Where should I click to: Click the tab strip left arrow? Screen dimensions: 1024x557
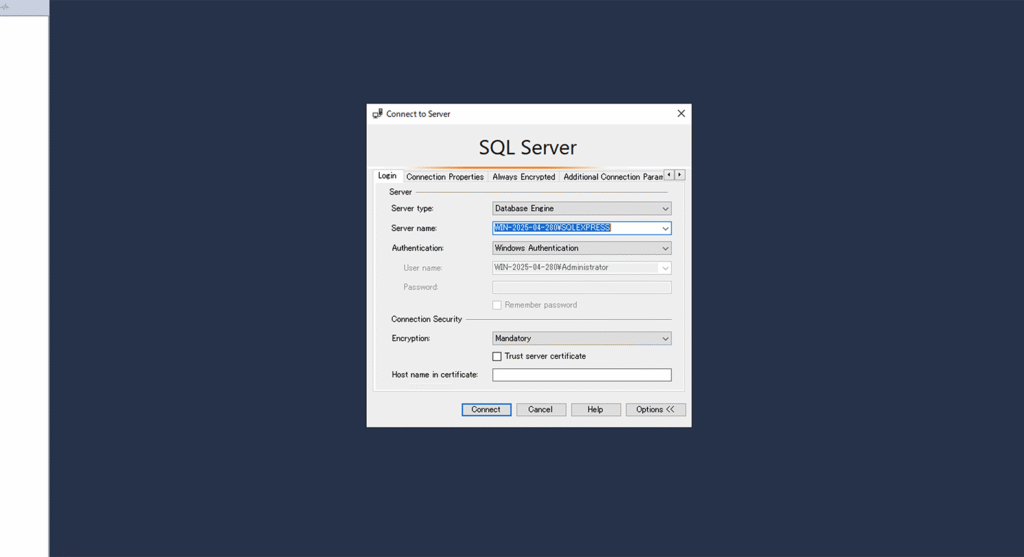tap(669, 175)
